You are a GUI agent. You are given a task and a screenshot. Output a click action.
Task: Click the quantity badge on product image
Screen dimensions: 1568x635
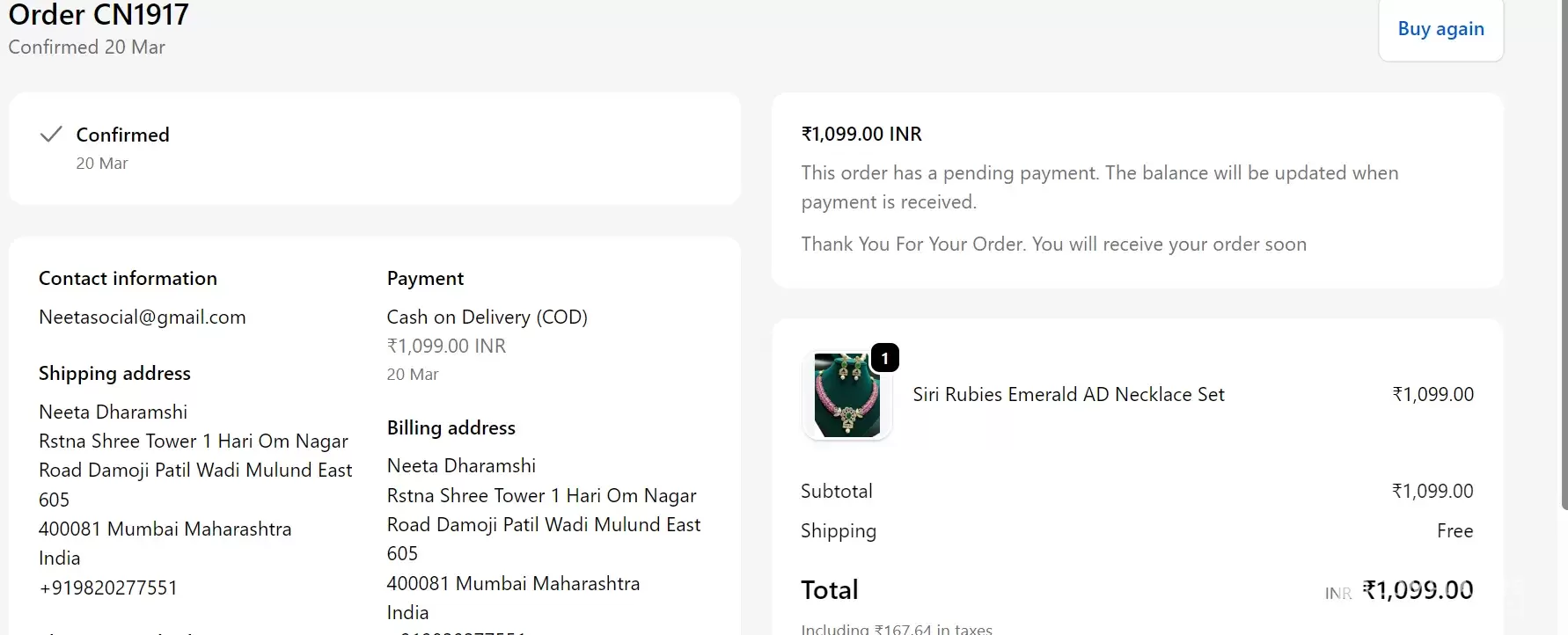pyautogui.click(x=884, y=358)
